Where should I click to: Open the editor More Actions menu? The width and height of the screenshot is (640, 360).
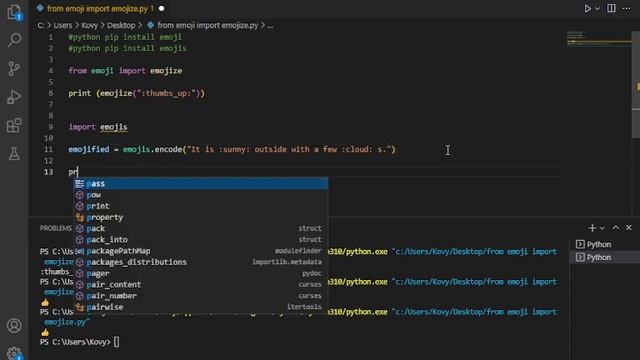627,9
